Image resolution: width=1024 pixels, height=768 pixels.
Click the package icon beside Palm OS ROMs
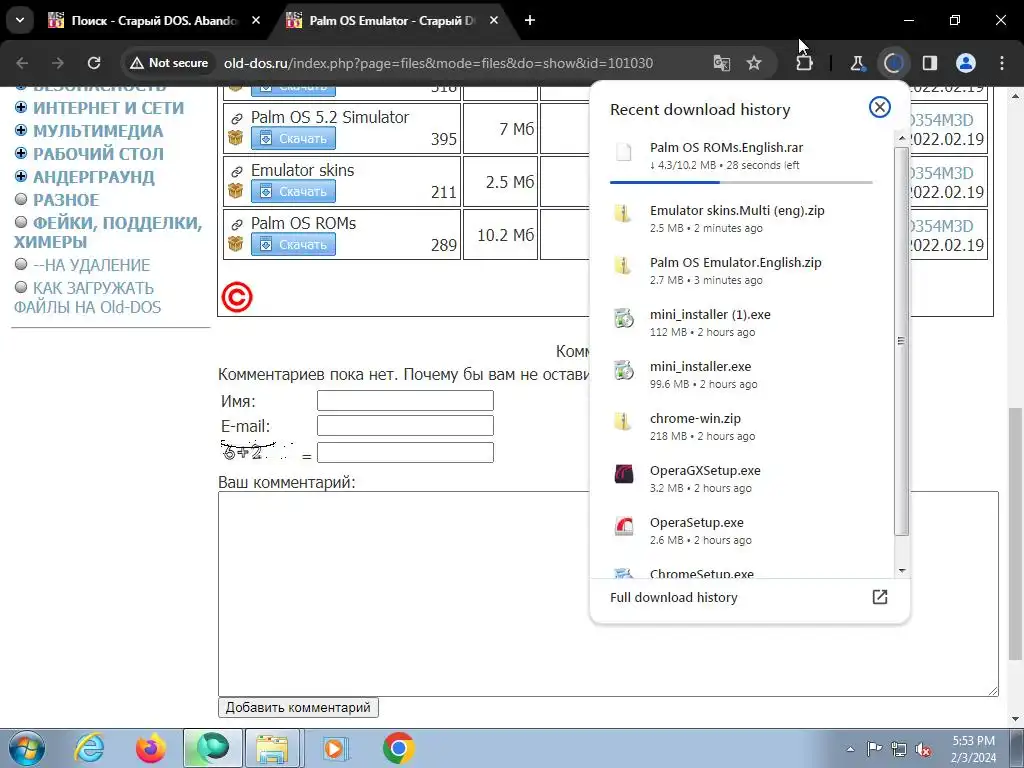click(235, 244)
